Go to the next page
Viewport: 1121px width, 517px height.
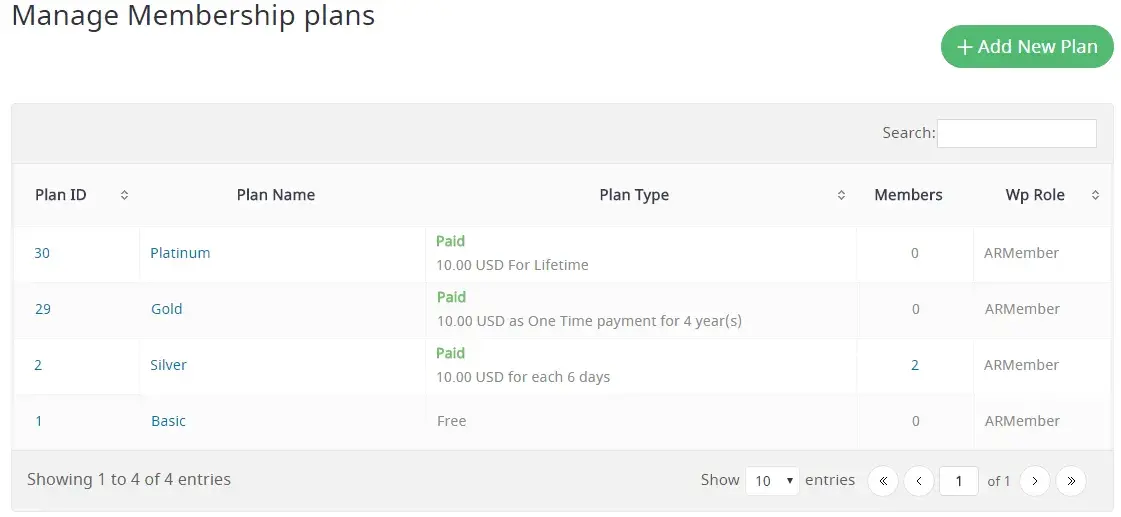(x=1035, y=481)
